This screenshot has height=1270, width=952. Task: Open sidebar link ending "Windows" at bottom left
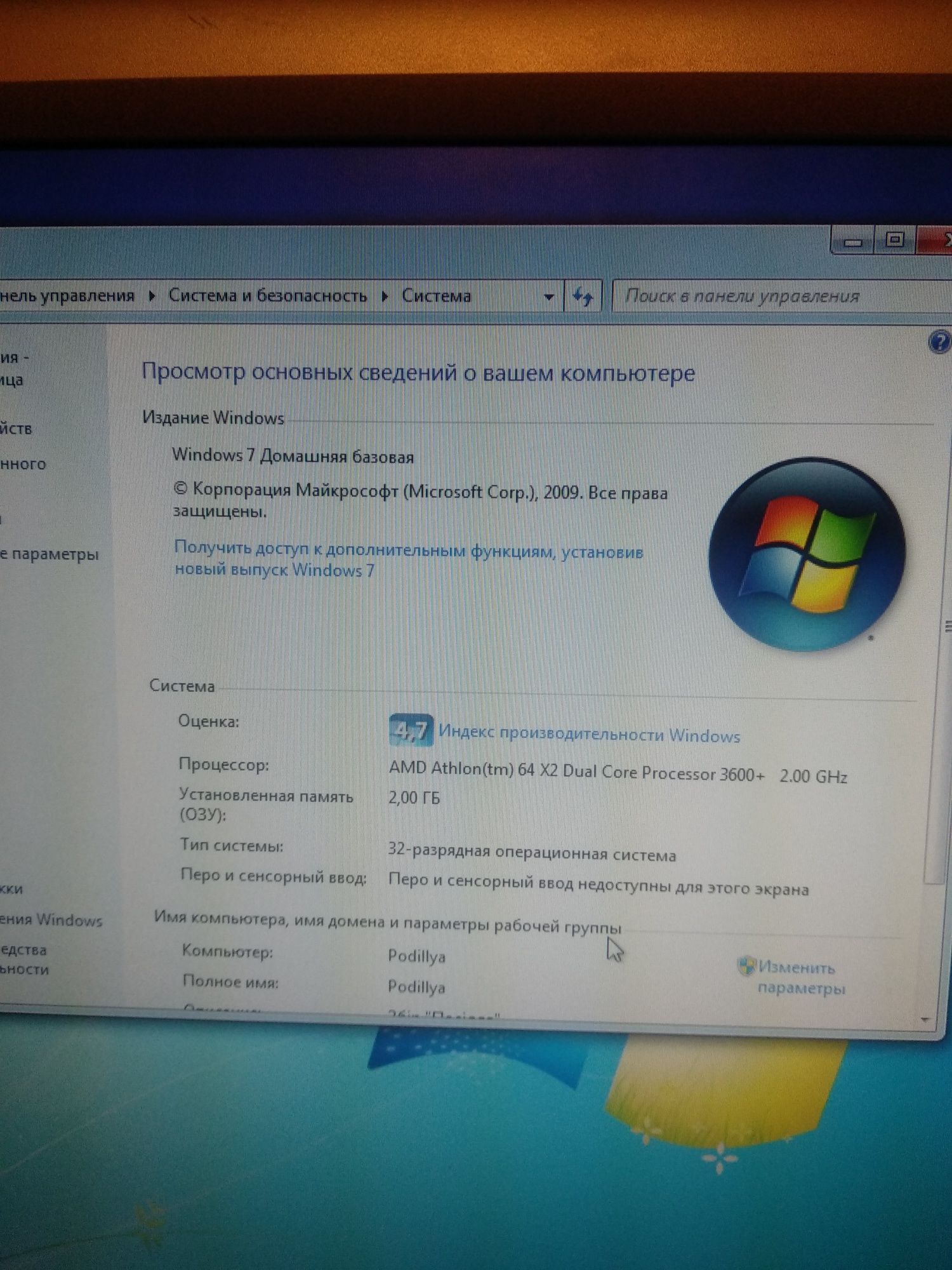coord(51,919)
